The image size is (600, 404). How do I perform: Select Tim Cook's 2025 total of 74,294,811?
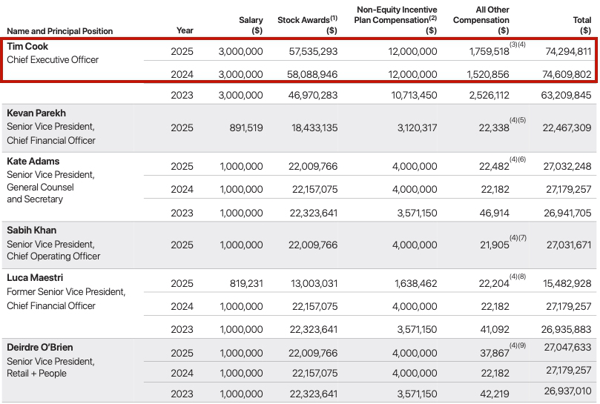(x=567, y=50)
